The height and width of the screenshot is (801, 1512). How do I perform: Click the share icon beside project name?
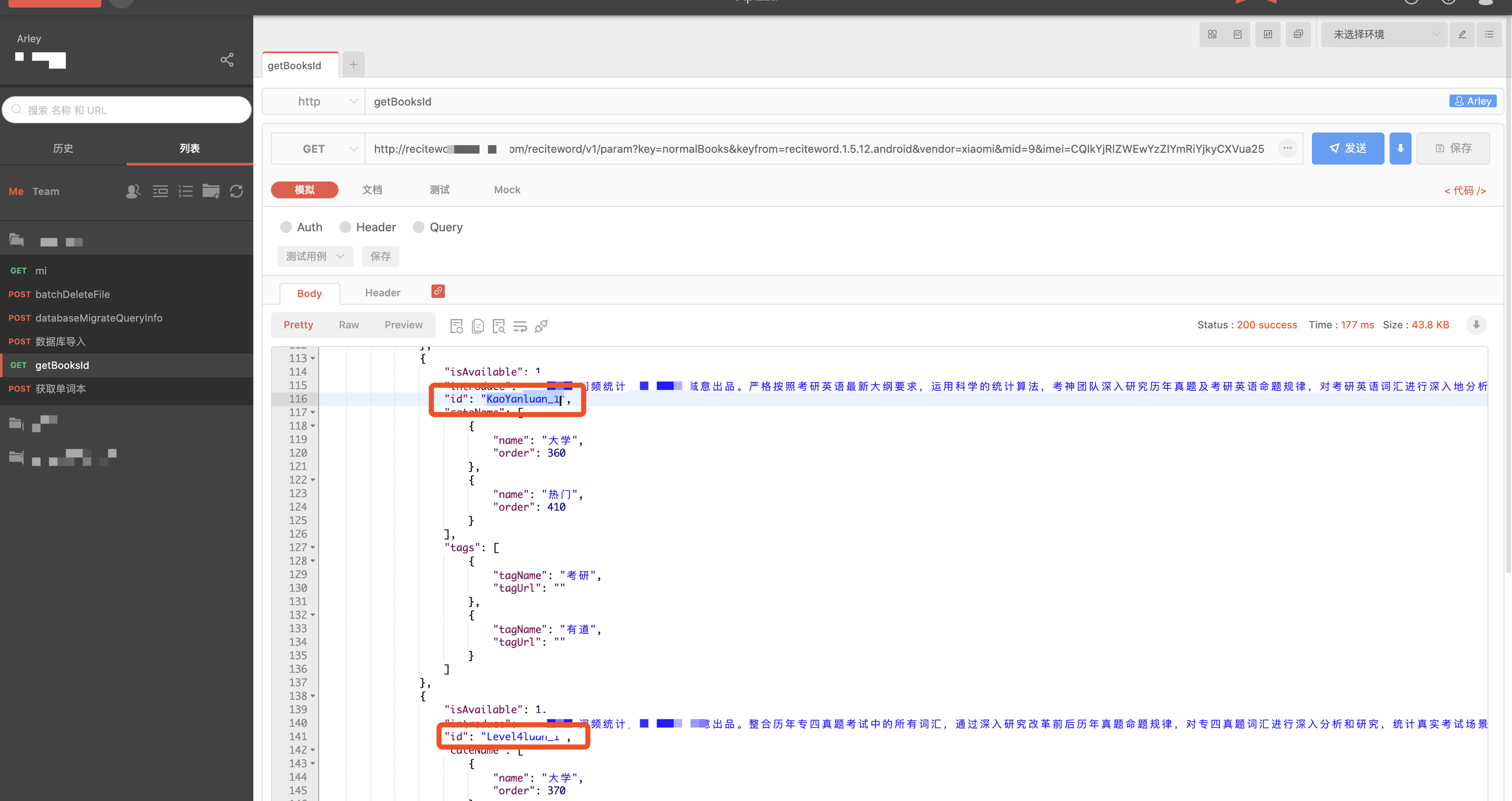click(x=226, y=59)
